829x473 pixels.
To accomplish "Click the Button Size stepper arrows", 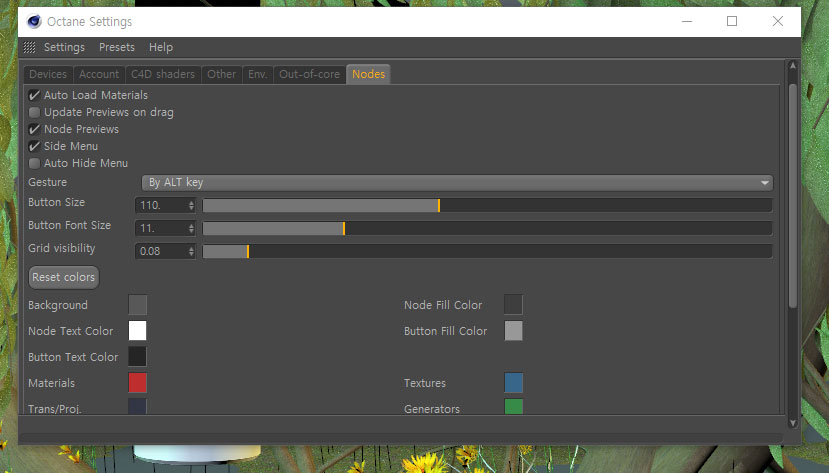I will tap(191, 205).
